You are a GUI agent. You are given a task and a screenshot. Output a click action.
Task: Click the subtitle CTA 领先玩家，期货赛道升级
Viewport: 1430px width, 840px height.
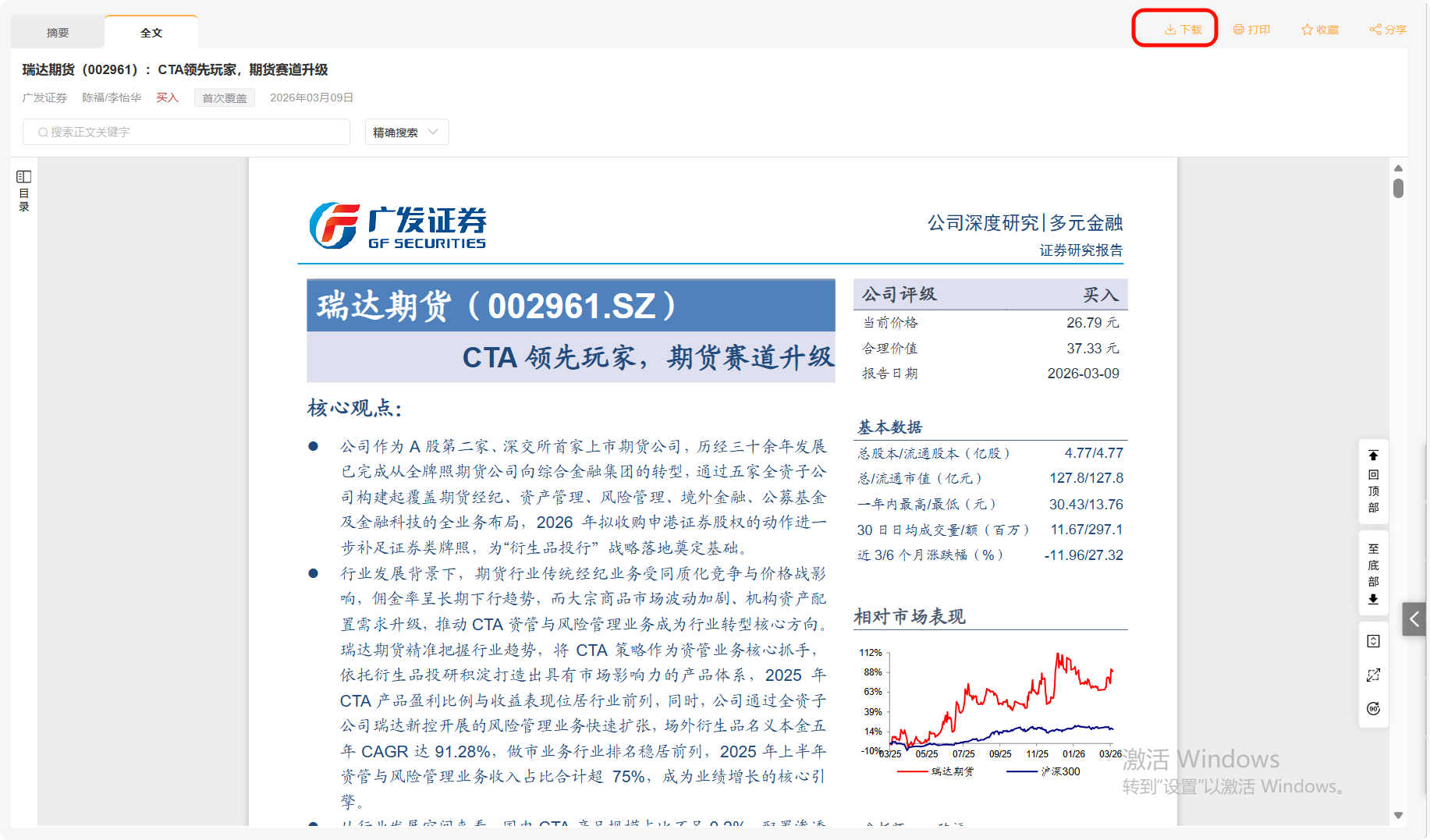[648, 357]
